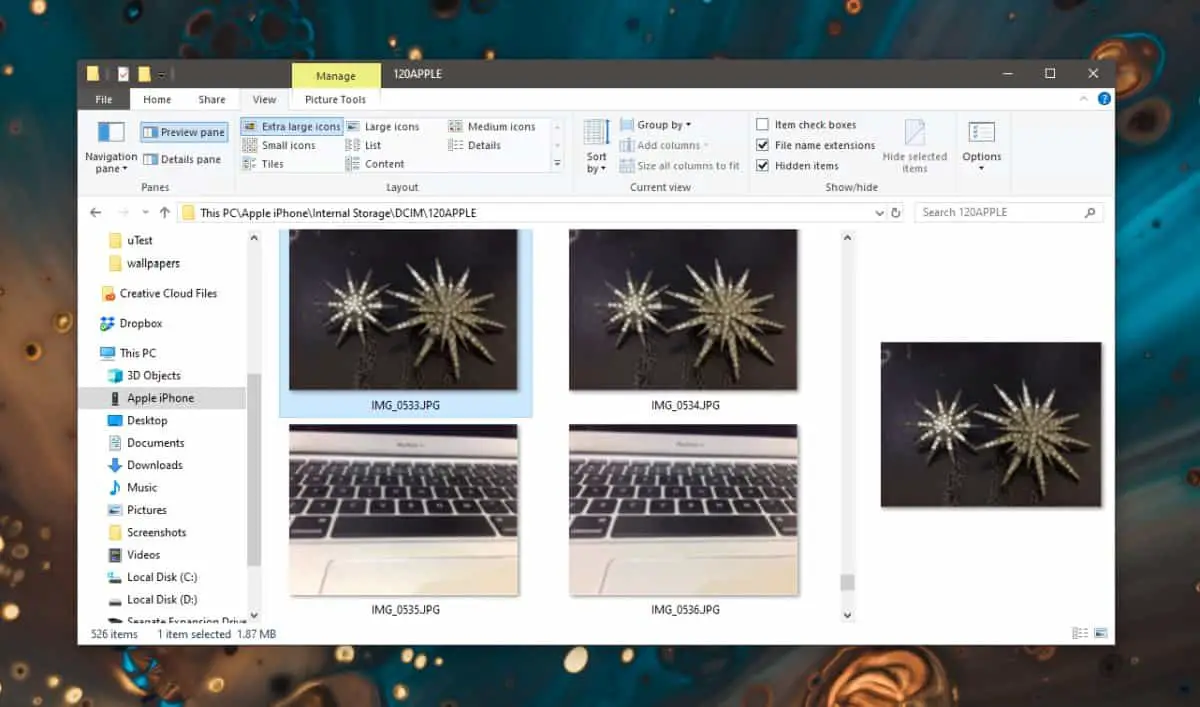1200x707 pixels.
Task: Open the Navigation pane menu
Action: coord(111,147)
